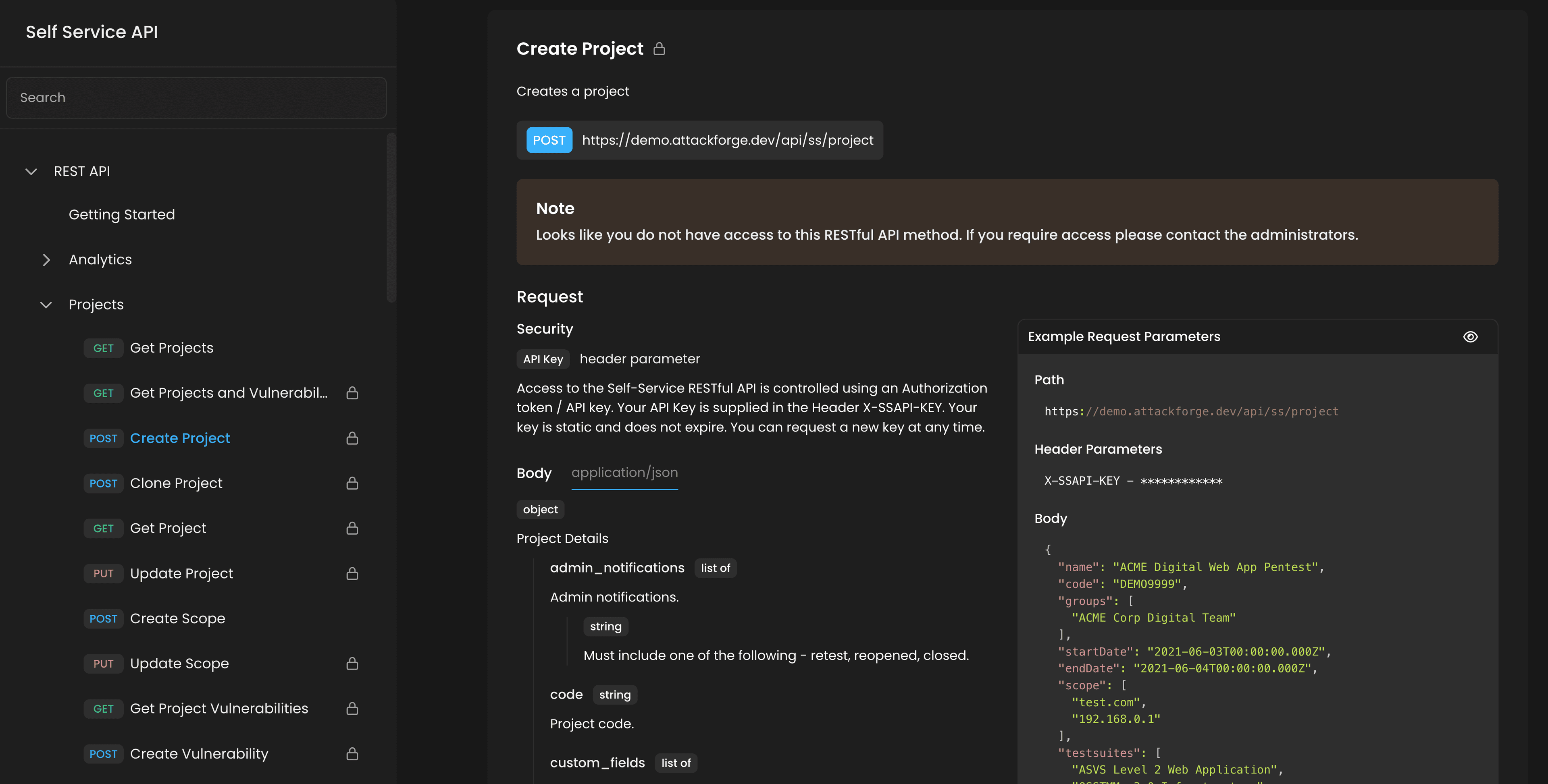The height and width of the screenshot is (784, 1548).
Task: Click the "code": "DEMO9999" line
Action: point(1123,584)
